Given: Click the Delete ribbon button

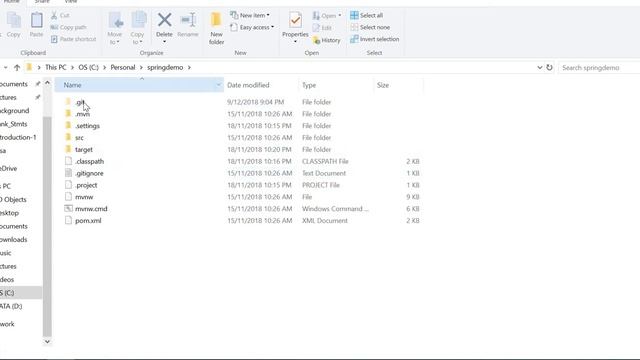Looking at the screenshot, I should coord(164,28).
